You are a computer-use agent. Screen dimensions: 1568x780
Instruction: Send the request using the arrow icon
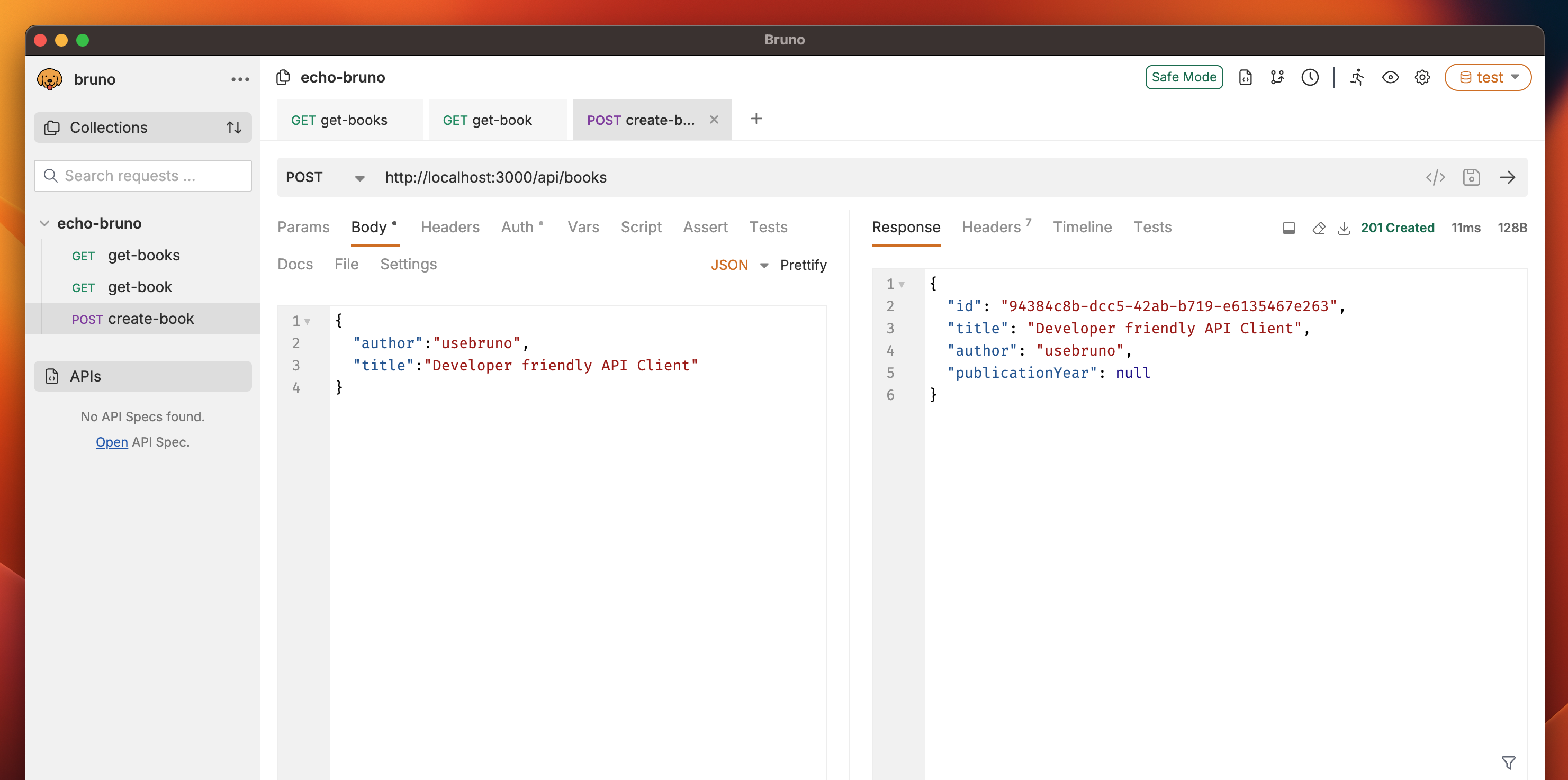[x=1508, y=177]
